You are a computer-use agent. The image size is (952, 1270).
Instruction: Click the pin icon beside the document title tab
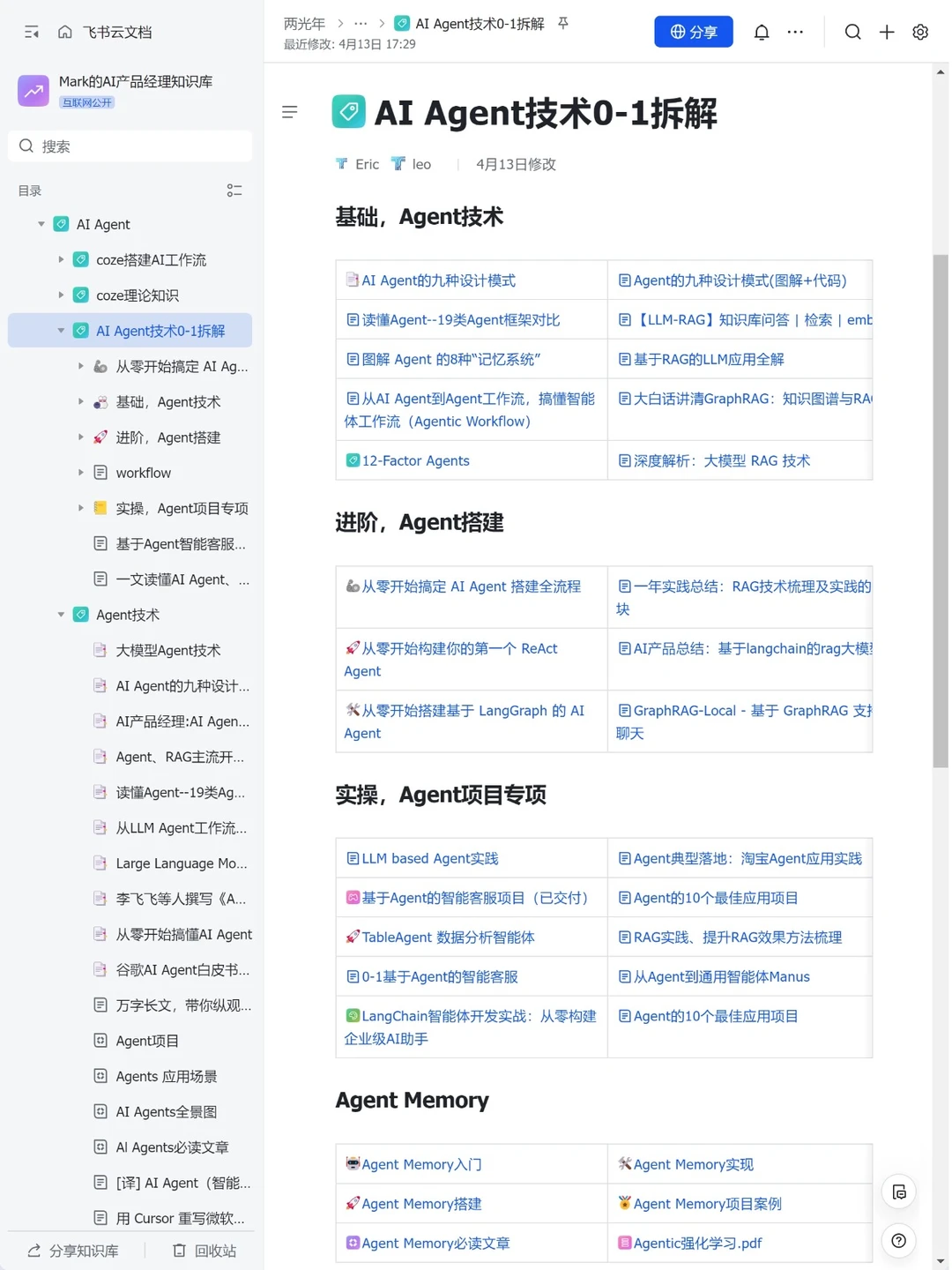coord(563,23)
